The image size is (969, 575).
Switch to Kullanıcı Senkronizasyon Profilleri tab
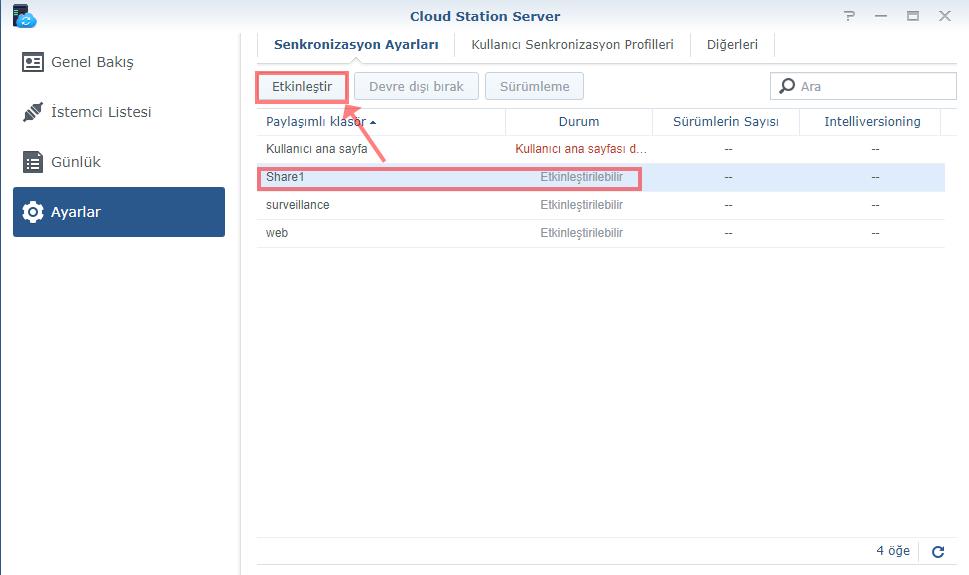pos(572,45)
